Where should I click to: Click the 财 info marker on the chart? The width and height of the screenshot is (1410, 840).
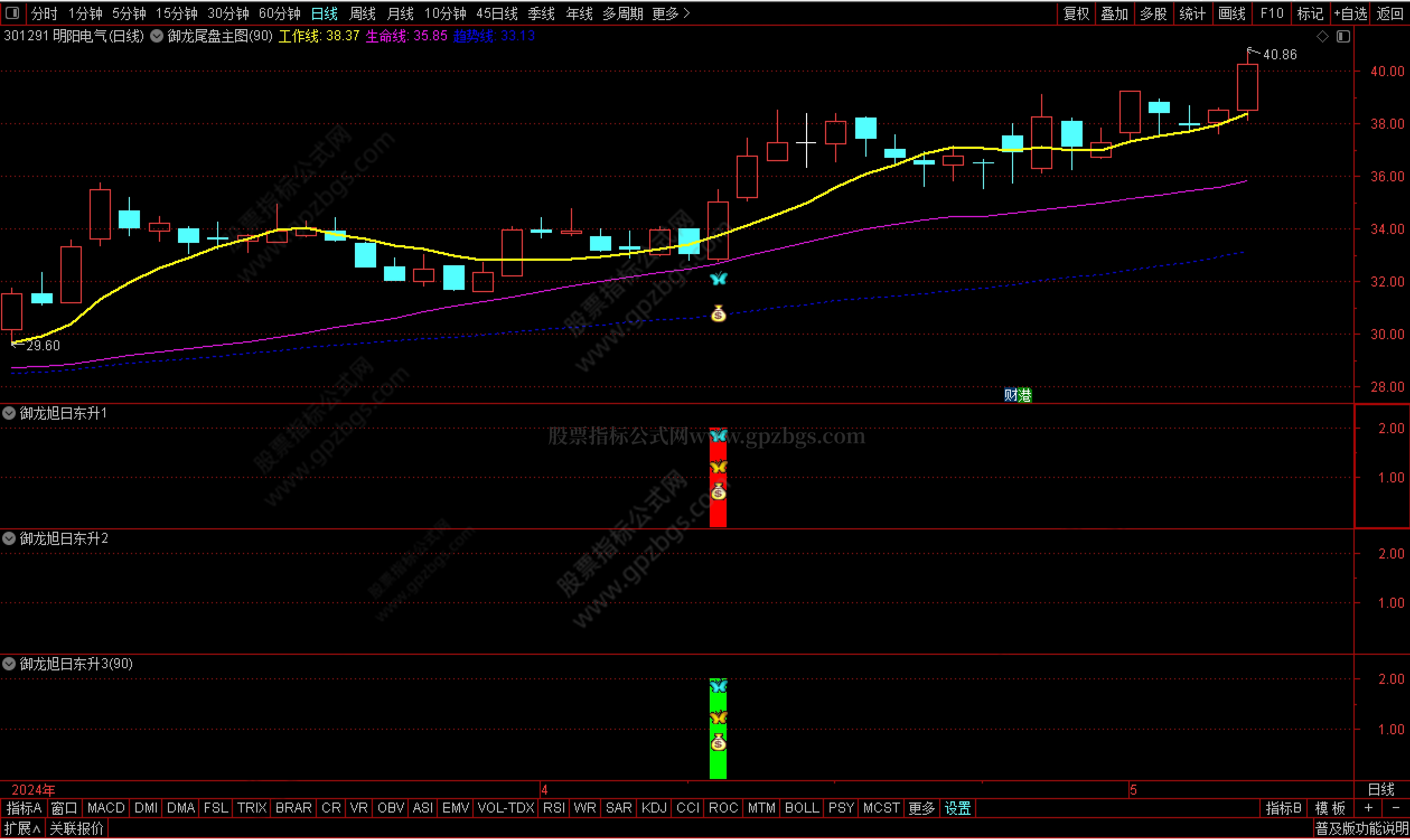coord(1010,395)
